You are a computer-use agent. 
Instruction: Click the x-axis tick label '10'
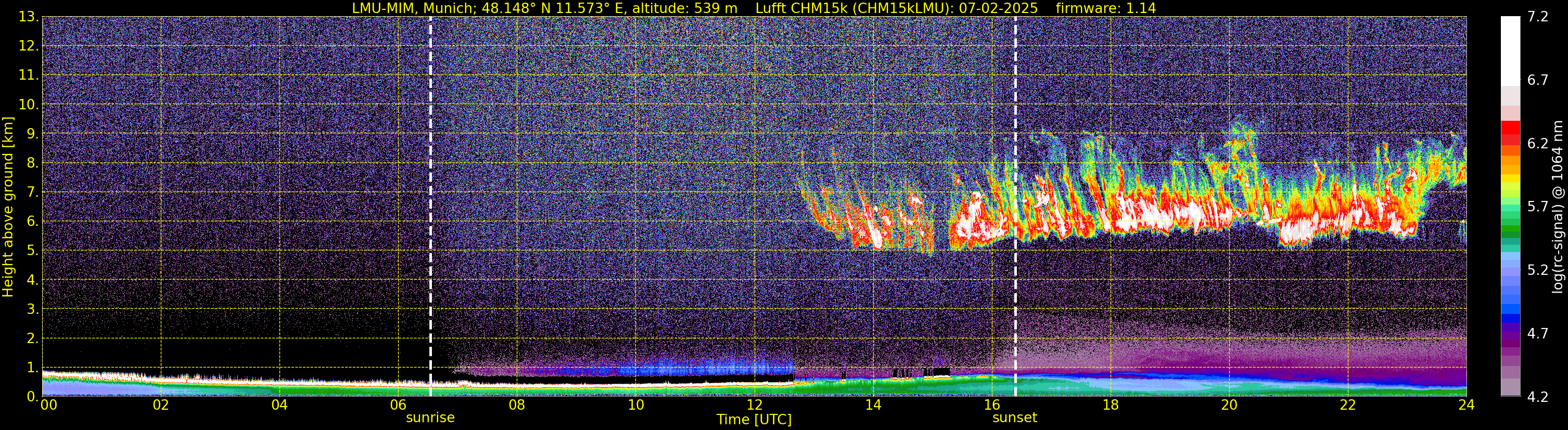coord(635,405)
